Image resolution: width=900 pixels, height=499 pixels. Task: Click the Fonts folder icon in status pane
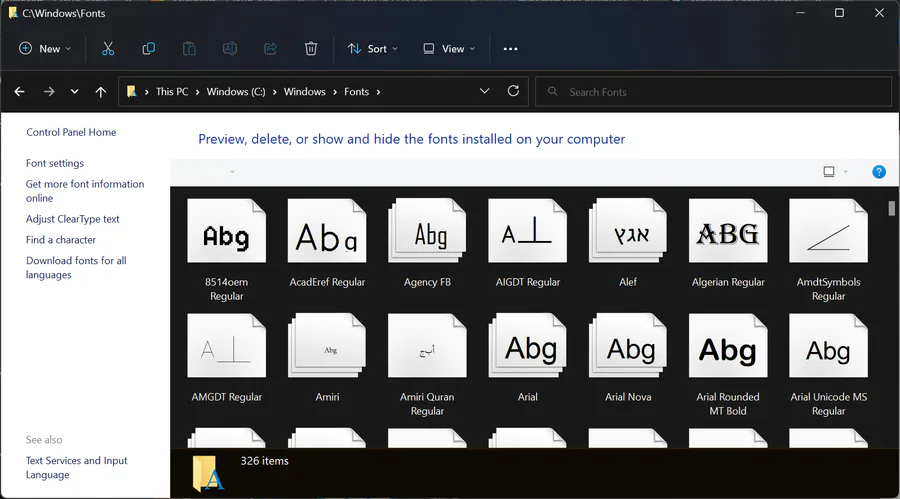click(208, 474)
